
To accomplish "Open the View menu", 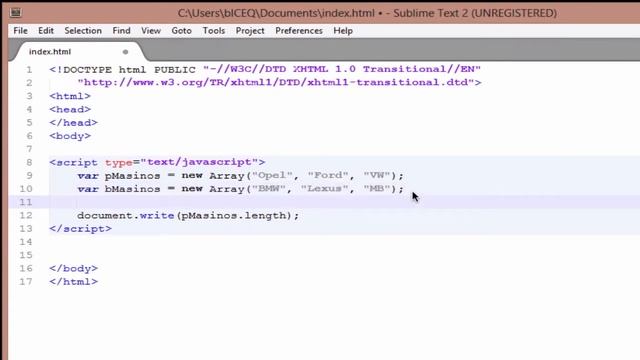I will 151,31.
